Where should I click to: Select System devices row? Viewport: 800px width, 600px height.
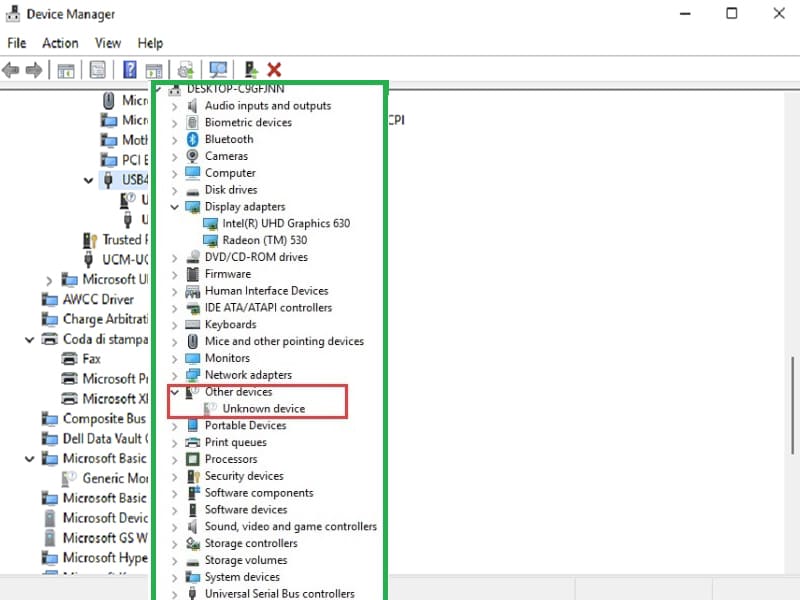tap(242, 577)
